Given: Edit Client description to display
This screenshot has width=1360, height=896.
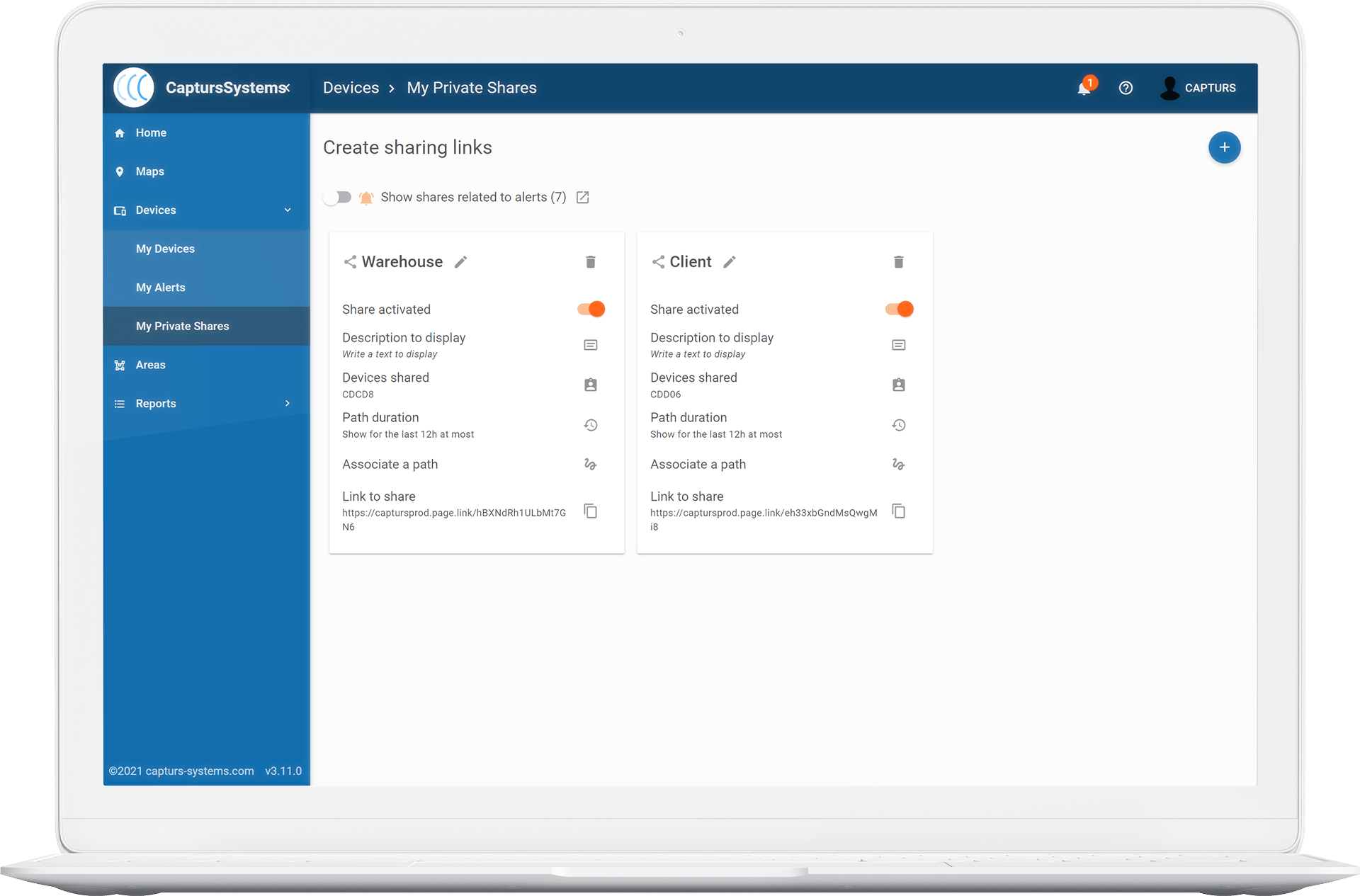Looking at the screenshot, I should 899,345.
